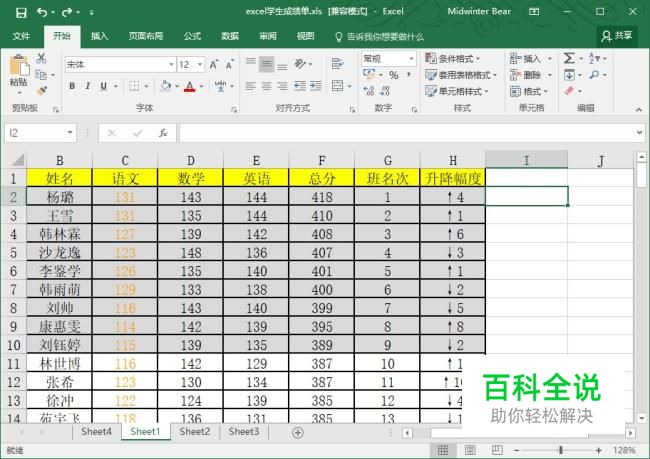Switch to the Sheet4 tab

(97, 432)
